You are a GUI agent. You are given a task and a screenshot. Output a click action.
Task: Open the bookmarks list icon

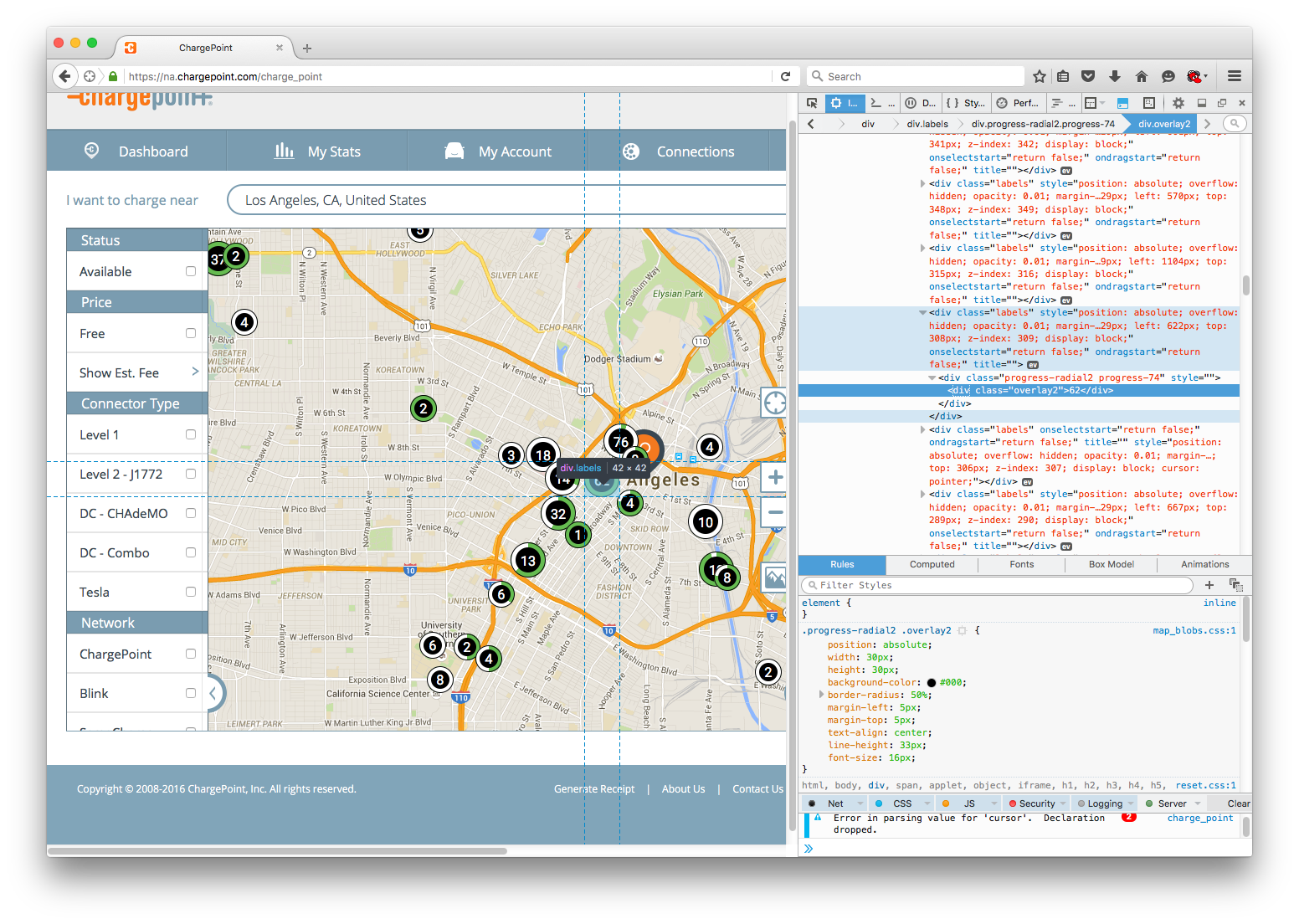pos(1063,76)
